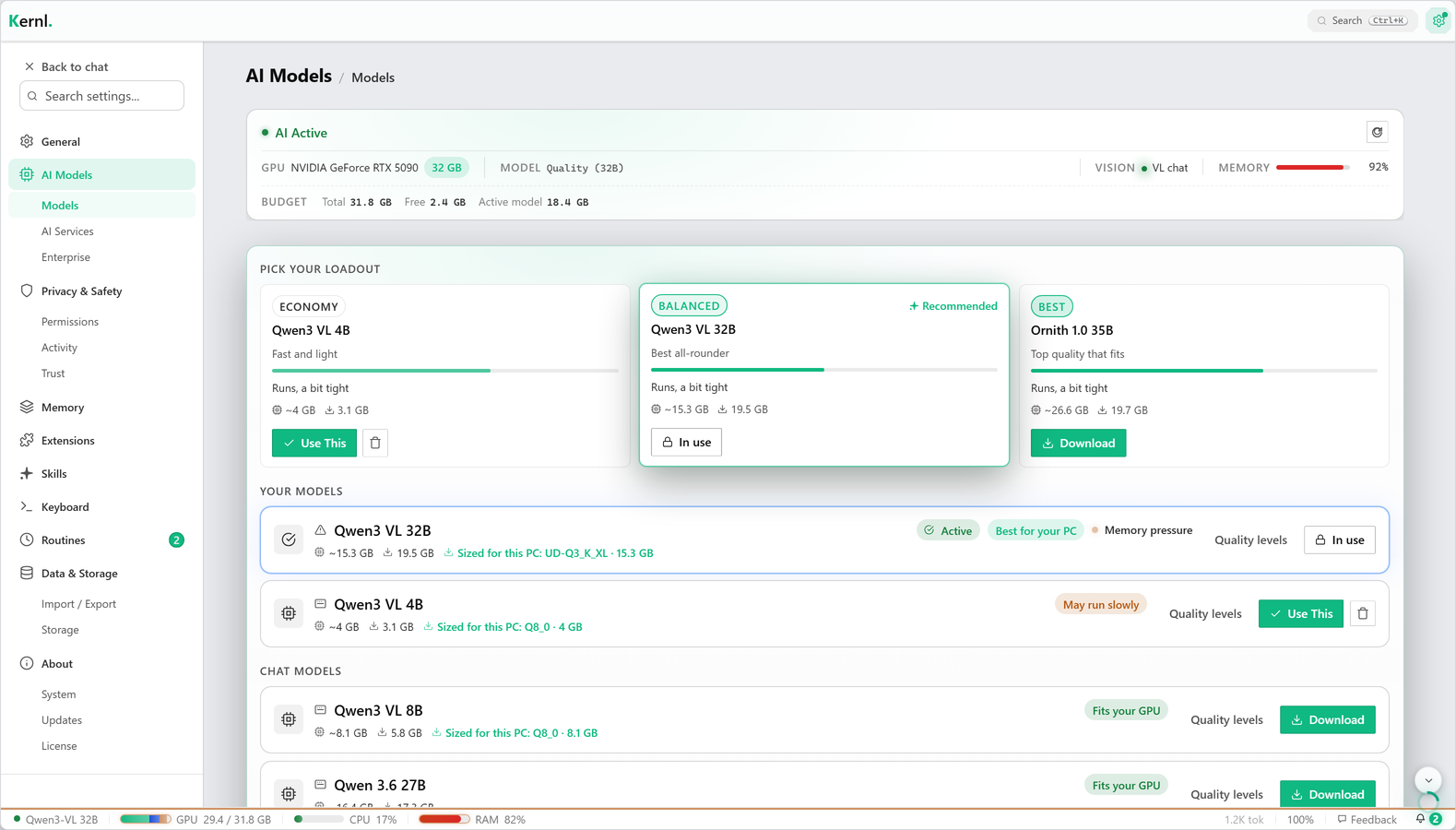Click the 32 GB badge next to GPU name
Image resolution: width=1456 pixels, height=830 pixels.
pos(446,168)
